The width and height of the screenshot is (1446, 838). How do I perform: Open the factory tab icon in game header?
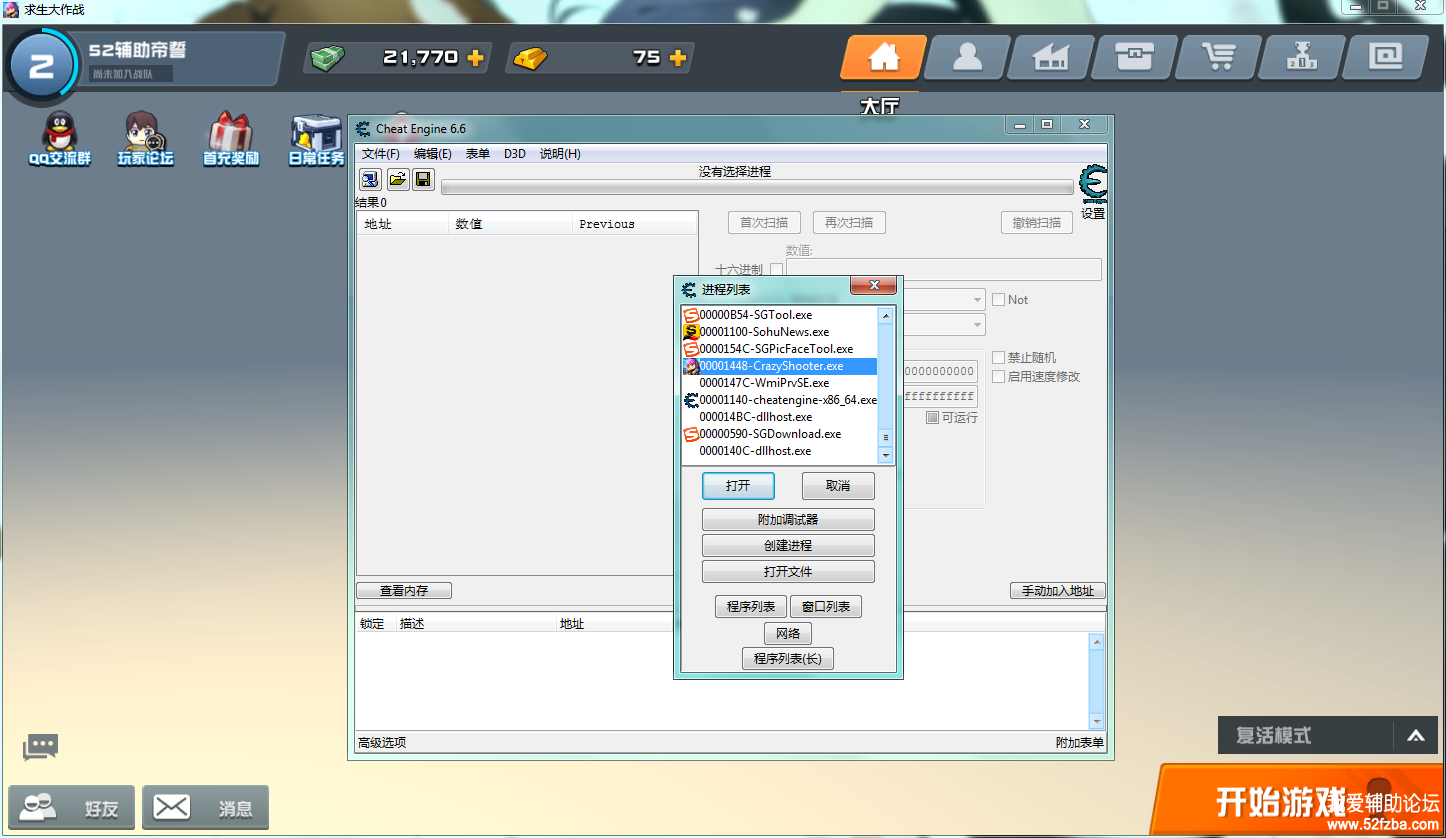coord(1051,57)
